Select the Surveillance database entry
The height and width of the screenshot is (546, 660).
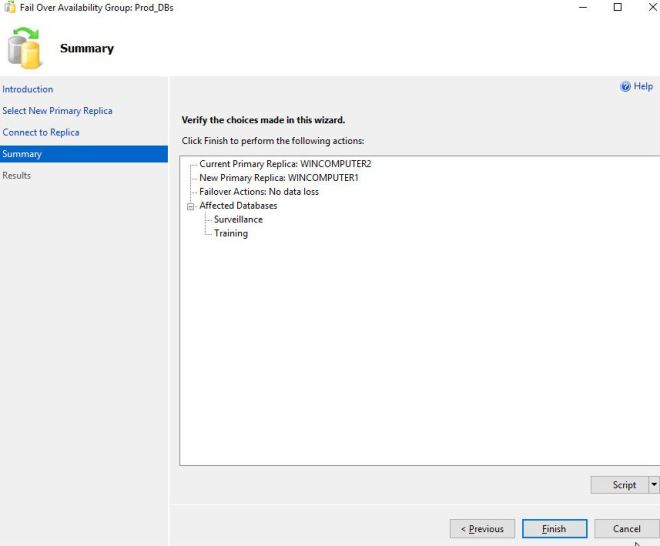[238, 220]
